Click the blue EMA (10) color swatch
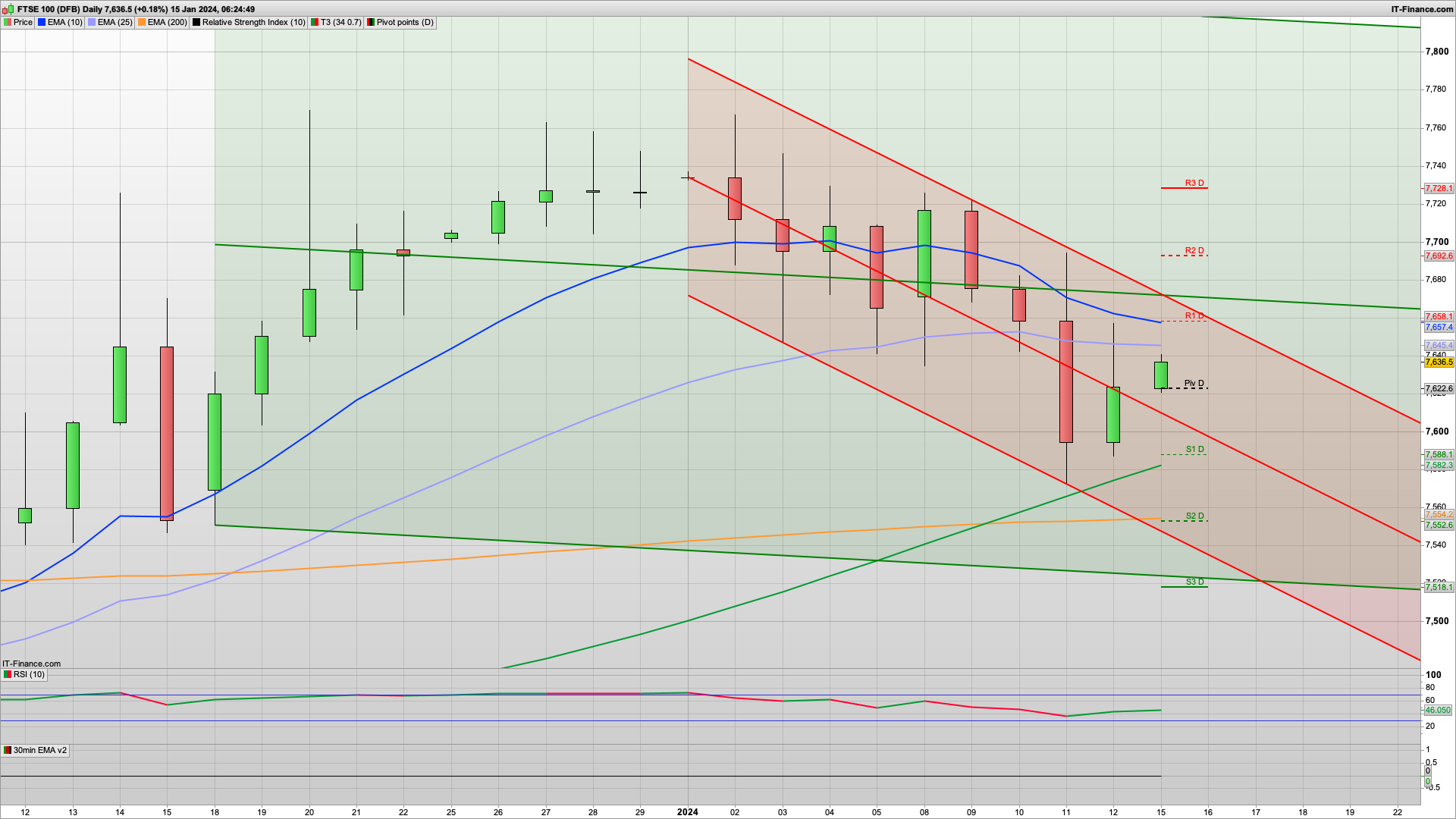Screen dimensions: 1456x819 [x=42, y=22]
